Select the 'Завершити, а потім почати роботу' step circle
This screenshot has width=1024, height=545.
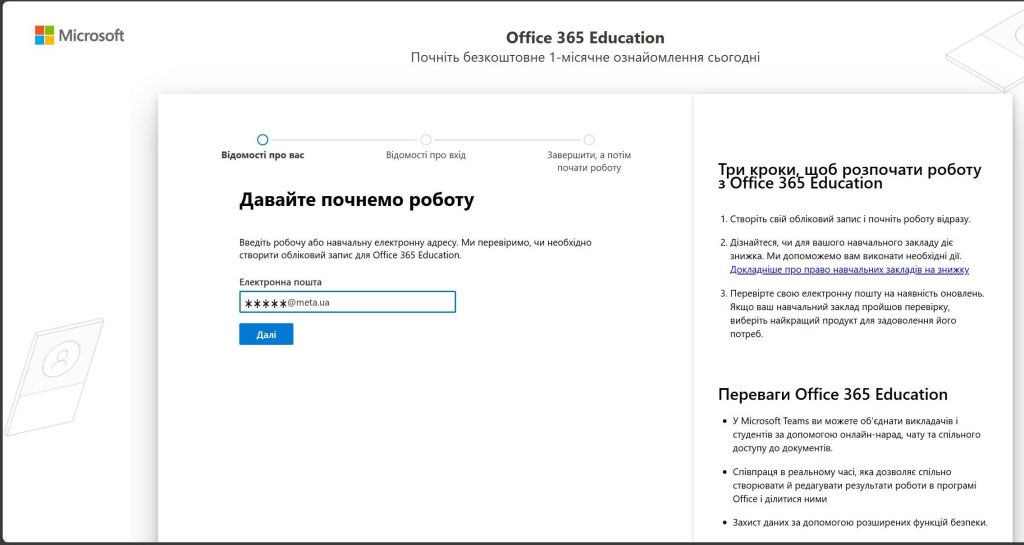point(589,140)
